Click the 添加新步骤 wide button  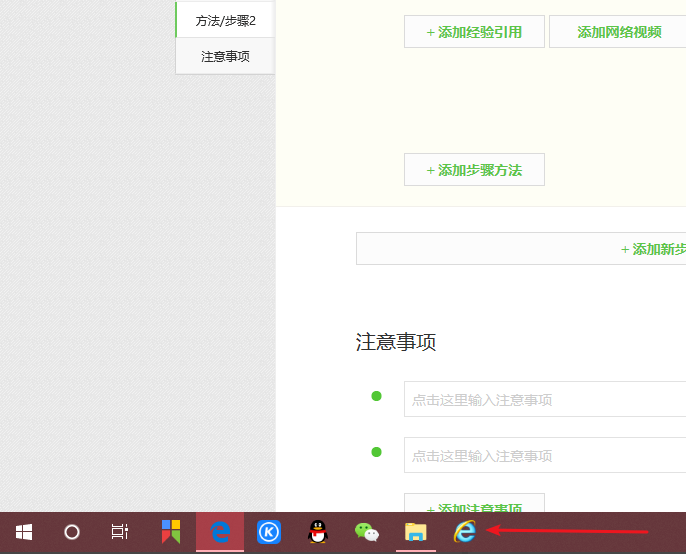point(521,249)
